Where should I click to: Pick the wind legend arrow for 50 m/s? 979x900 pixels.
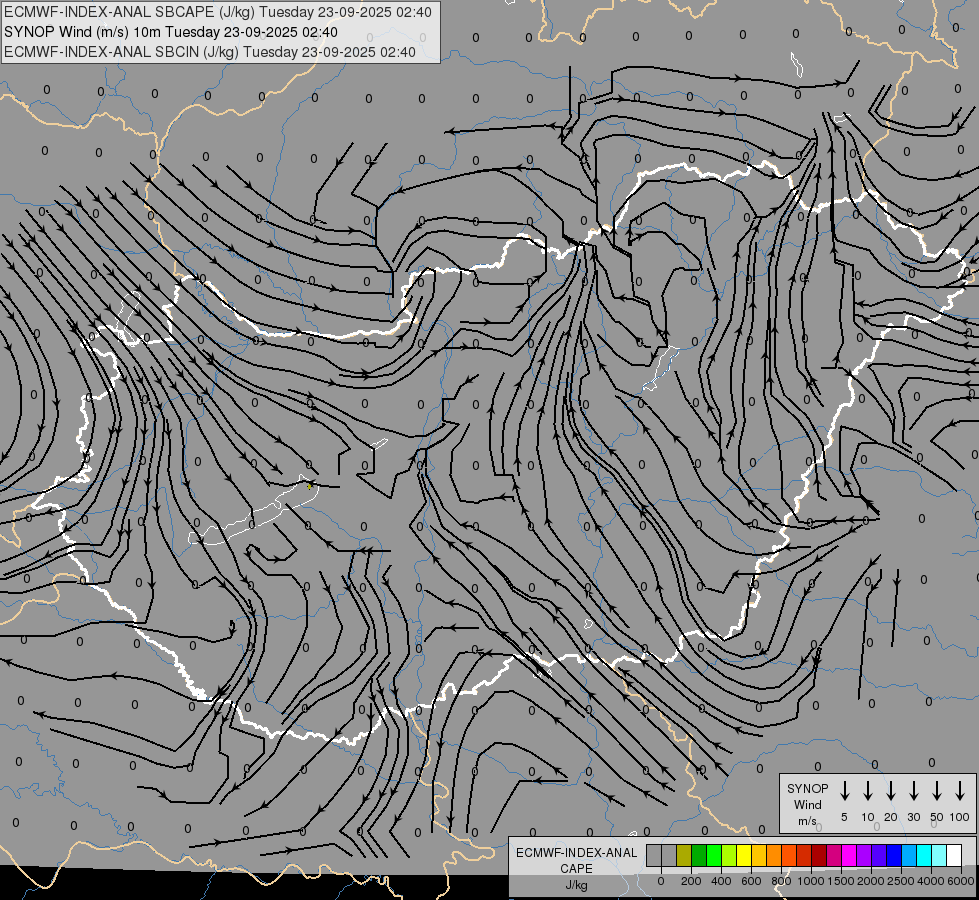(937, 790)
